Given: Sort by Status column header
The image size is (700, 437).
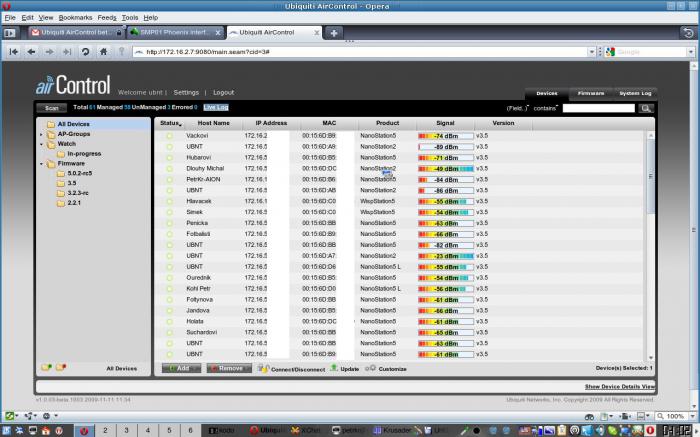Looking at the screenshot, I should (x=171, y=123).
